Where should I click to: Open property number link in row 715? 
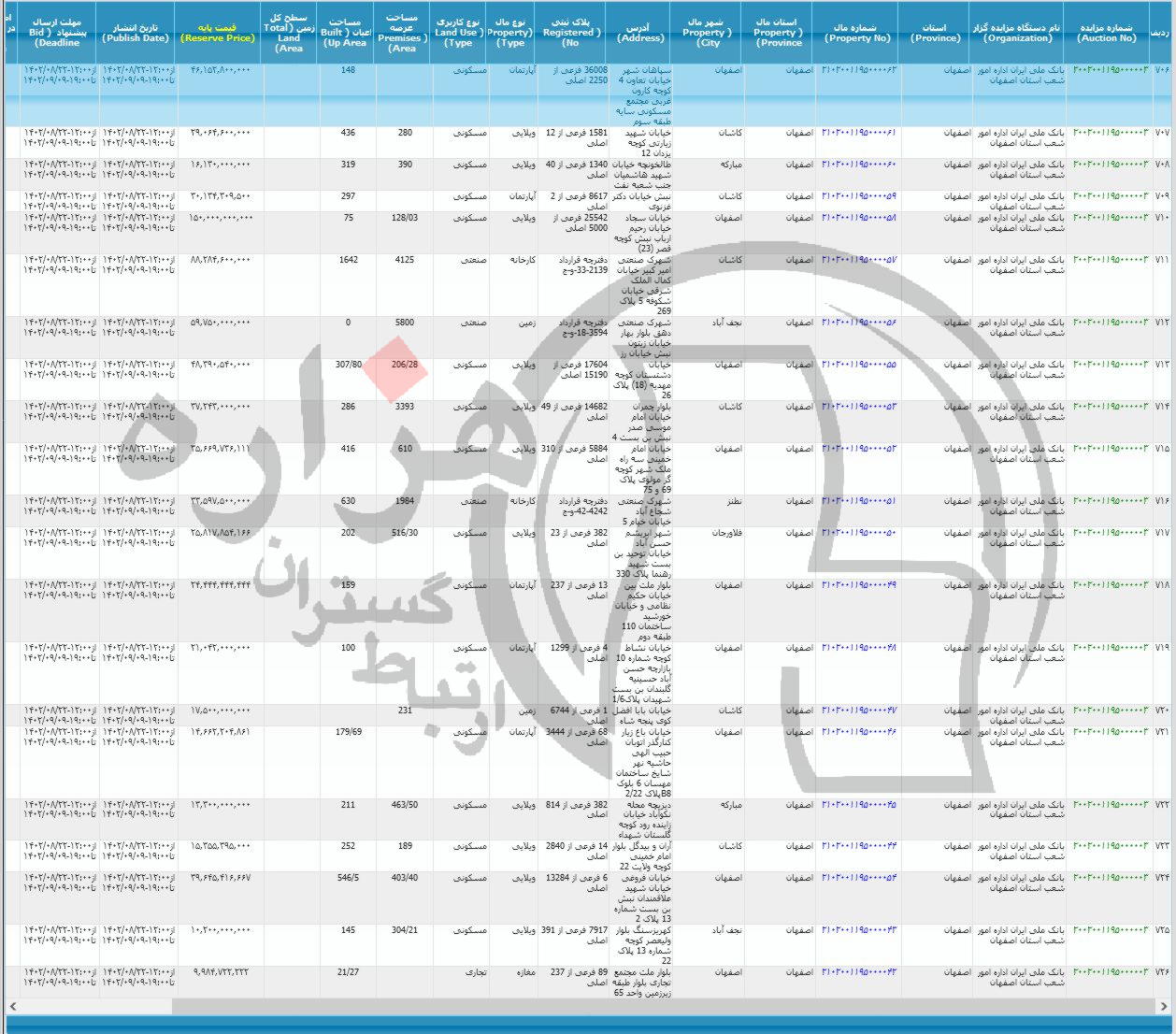click(858, 449)
